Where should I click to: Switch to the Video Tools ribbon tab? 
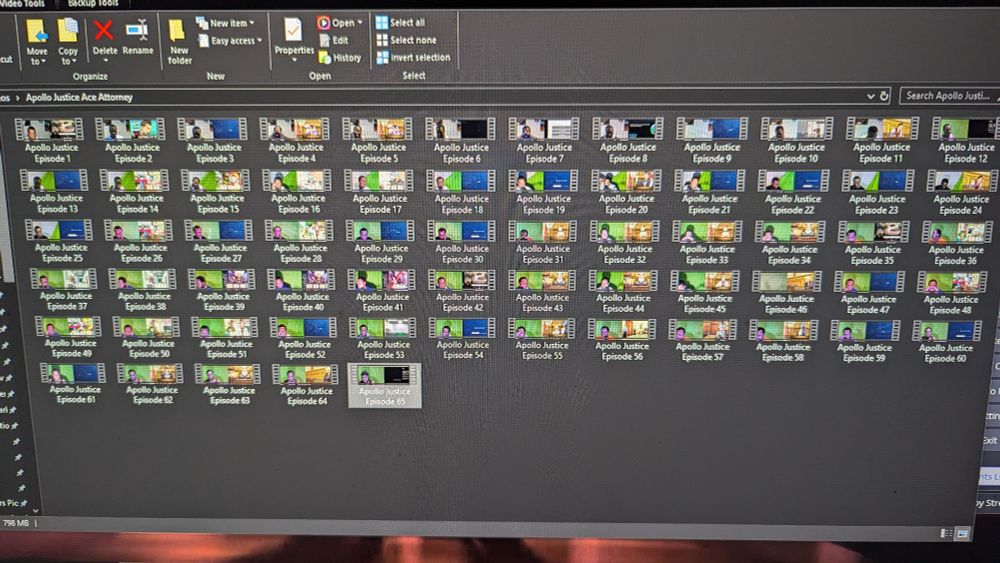click(x=22, y=4)
